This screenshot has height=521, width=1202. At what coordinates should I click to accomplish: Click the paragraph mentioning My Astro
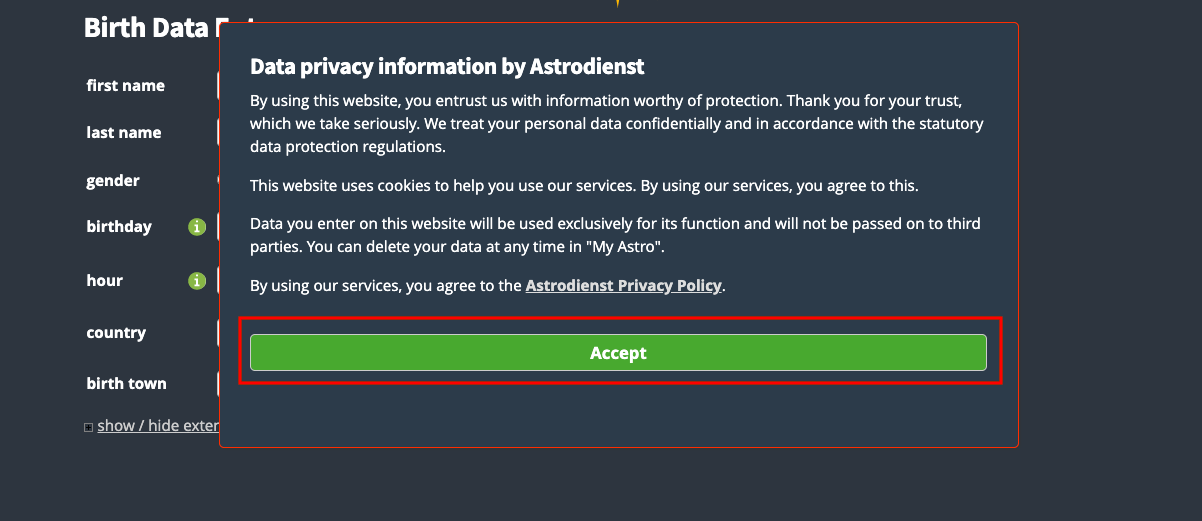click(614, 233)
